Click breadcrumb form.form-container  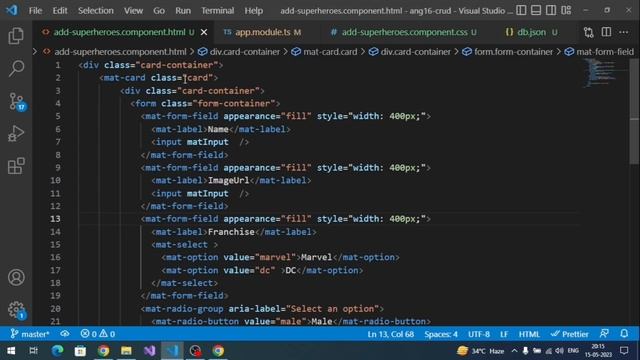[x=513, y=52]
